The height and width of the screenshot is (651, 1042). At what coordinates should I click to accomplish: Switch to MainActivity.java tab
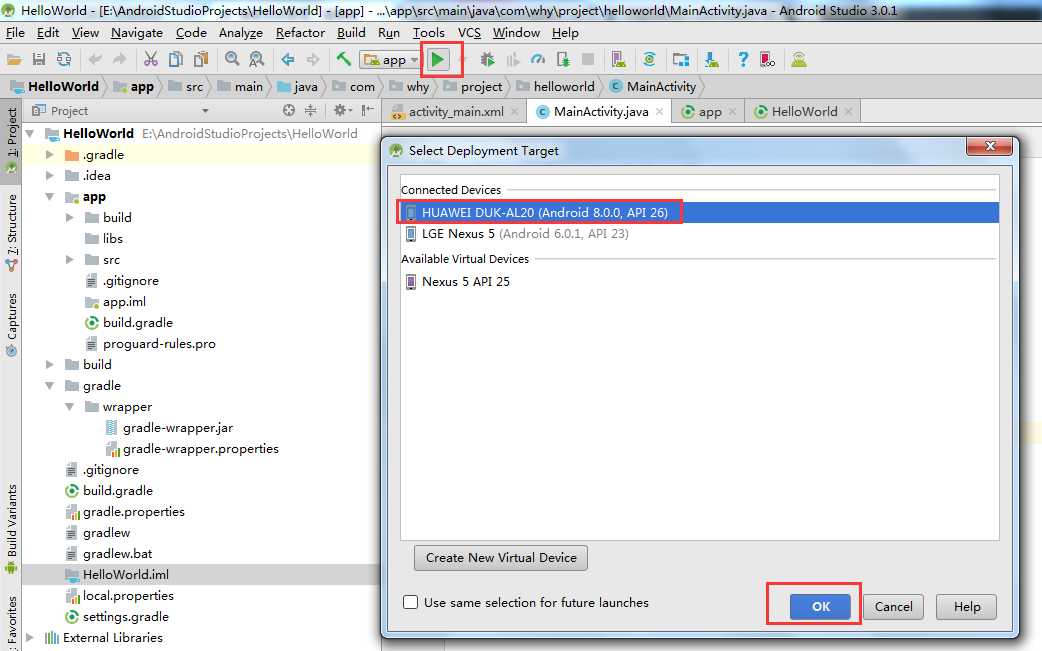pos(601,112)
